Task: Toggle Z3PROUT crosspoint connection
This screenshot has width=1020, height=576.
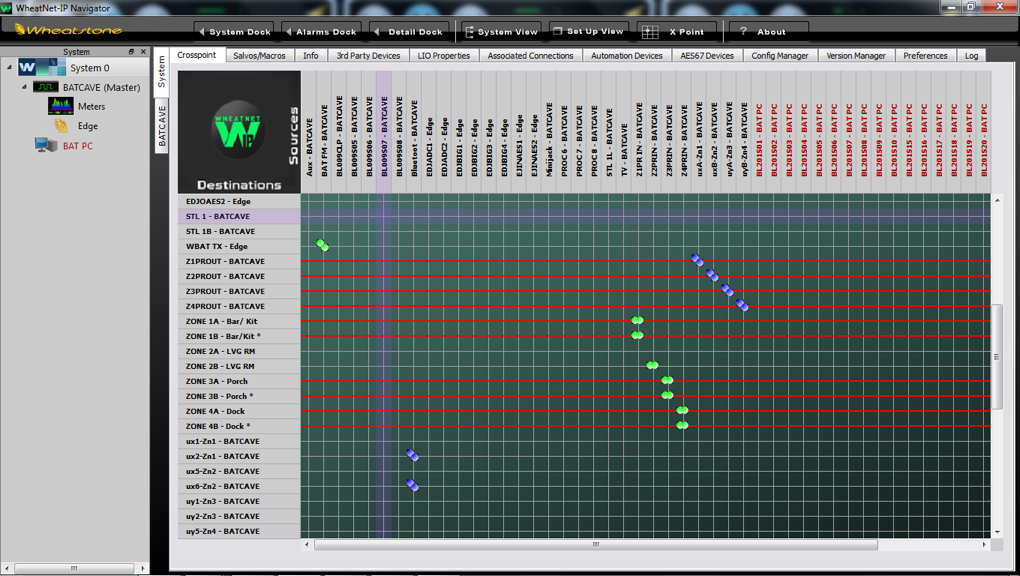Action: pos(727,290)
